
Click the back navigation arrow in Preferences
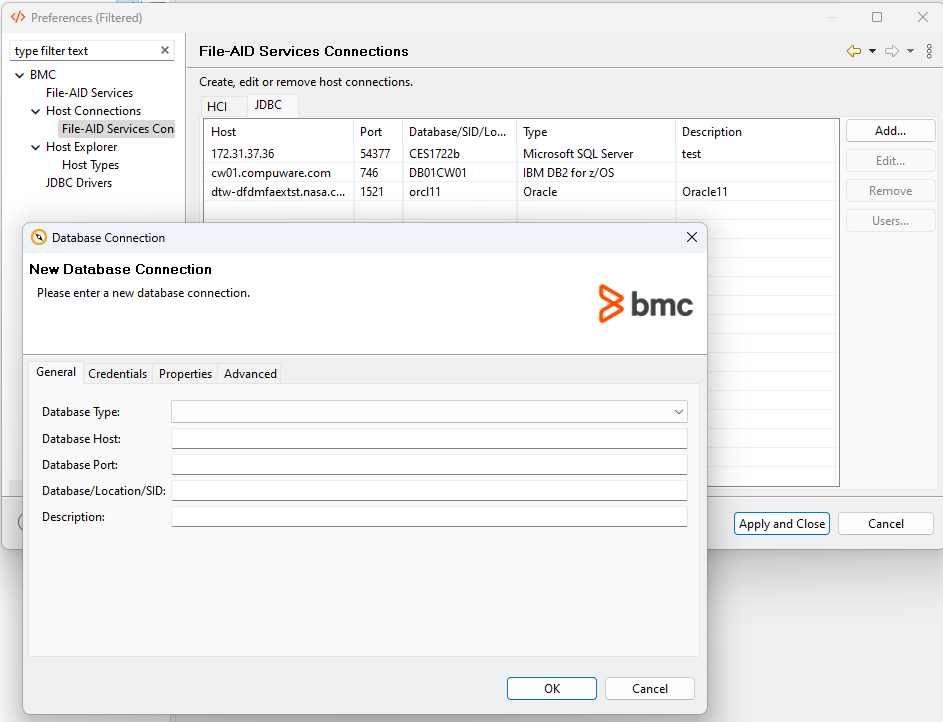coord(854,51)
